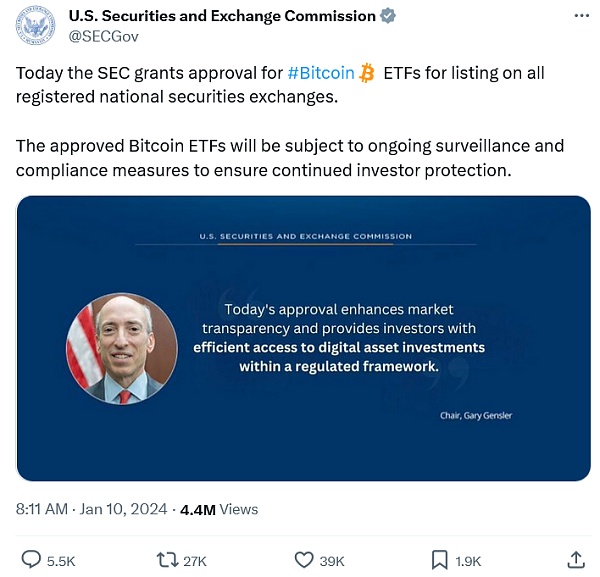Click the repost arrows icon
600x577 pixels.
click(x=168, y=559)
